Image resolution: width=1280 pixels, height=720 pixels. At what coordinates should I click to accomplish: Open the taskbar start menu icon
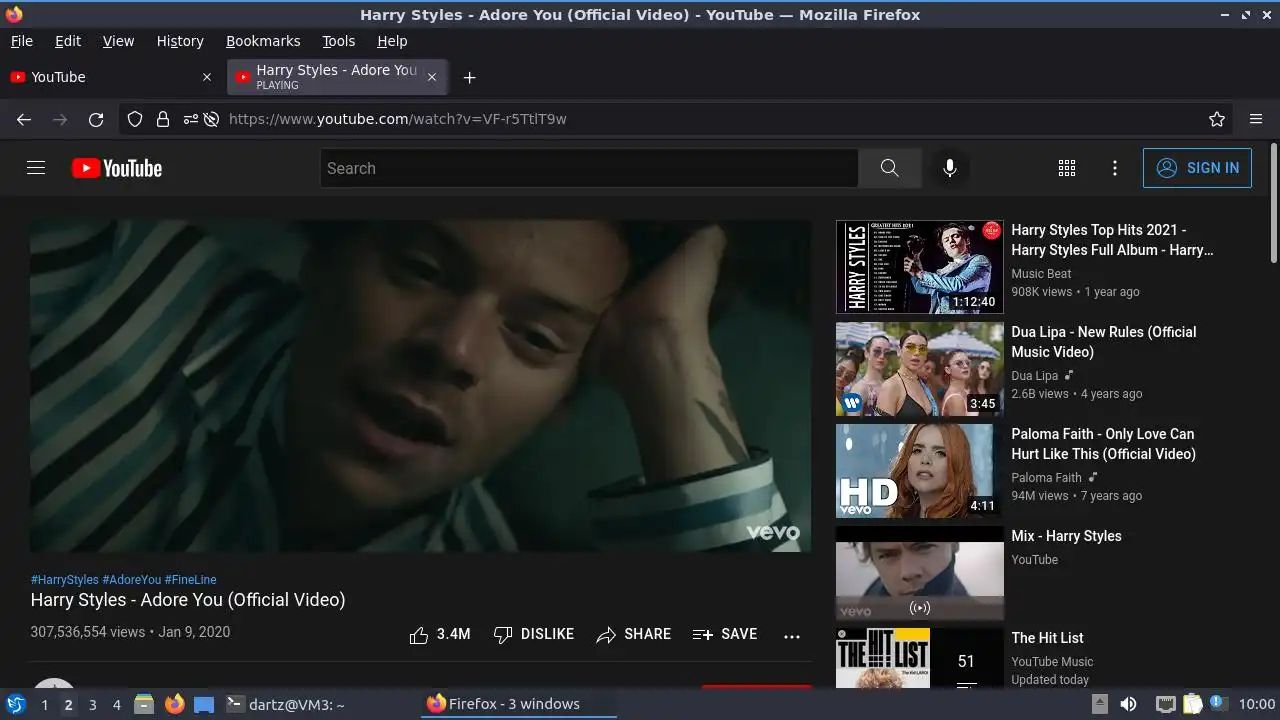[x=16, y=704]
